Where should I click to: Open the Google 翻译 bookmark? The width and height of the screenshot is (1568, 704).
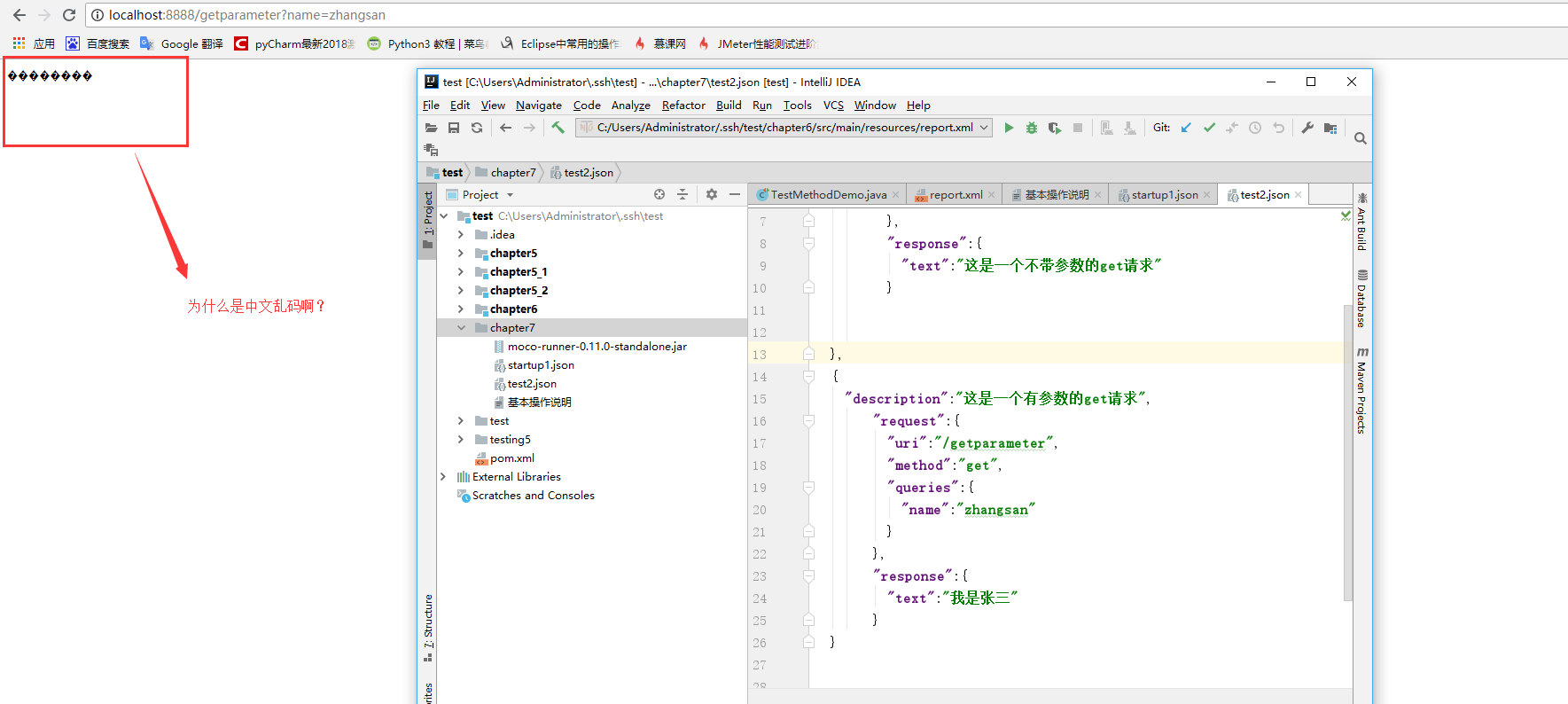[x=183, y=43]
